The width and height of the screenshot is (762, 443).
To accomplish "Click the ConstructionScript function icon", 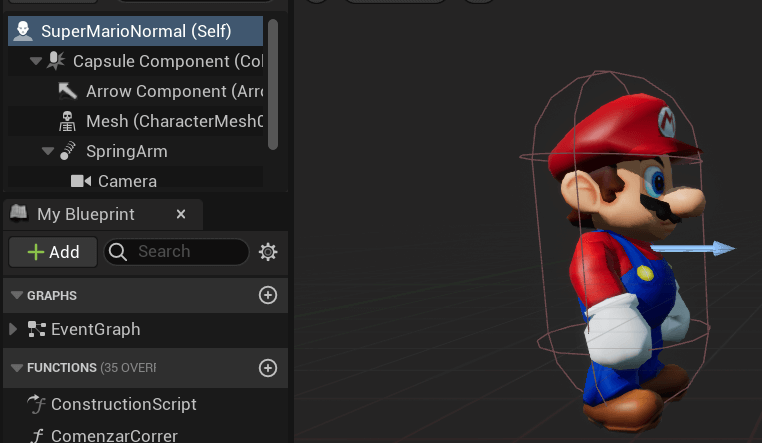I will 36,404.
